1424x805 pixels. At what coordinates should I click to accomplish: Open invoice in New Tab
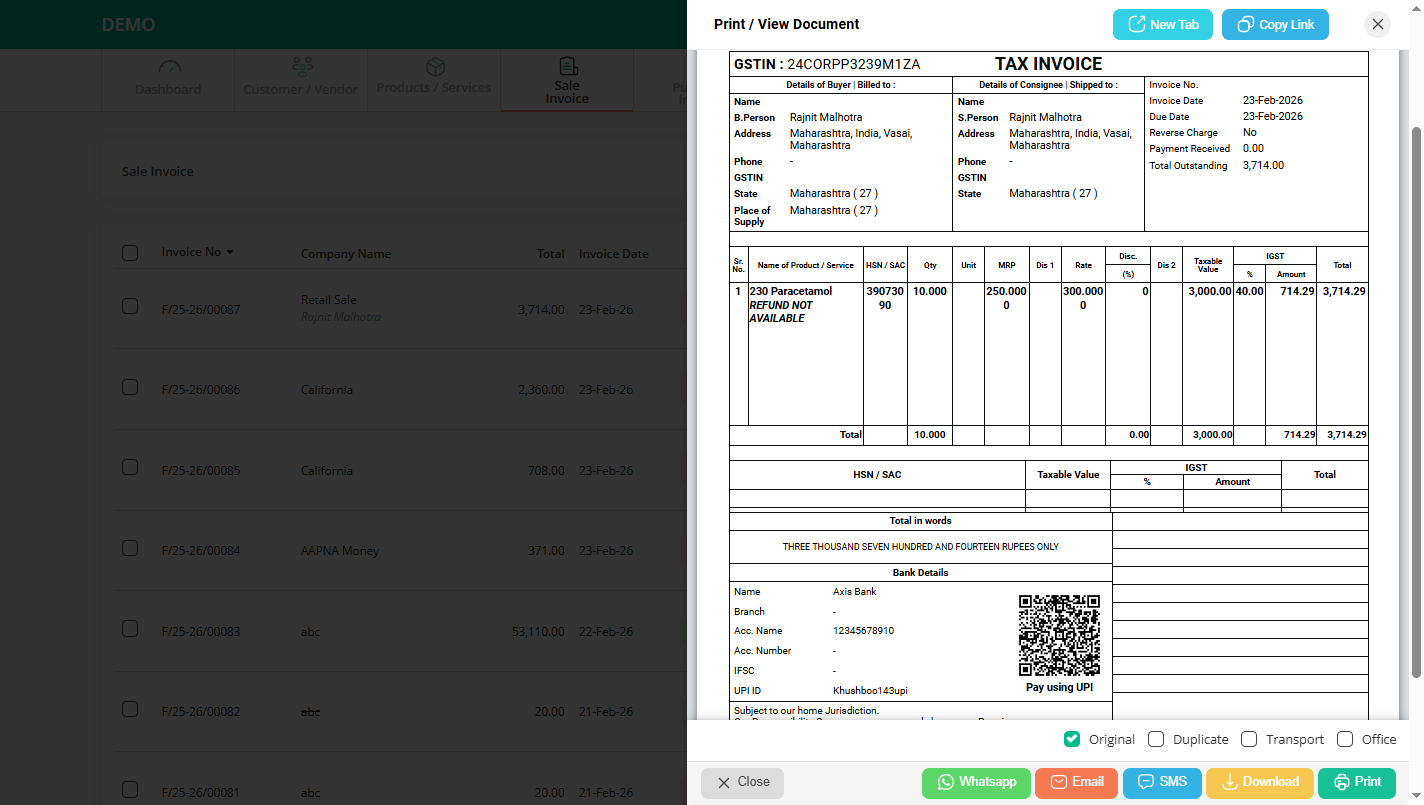[x=1162, y=24]
